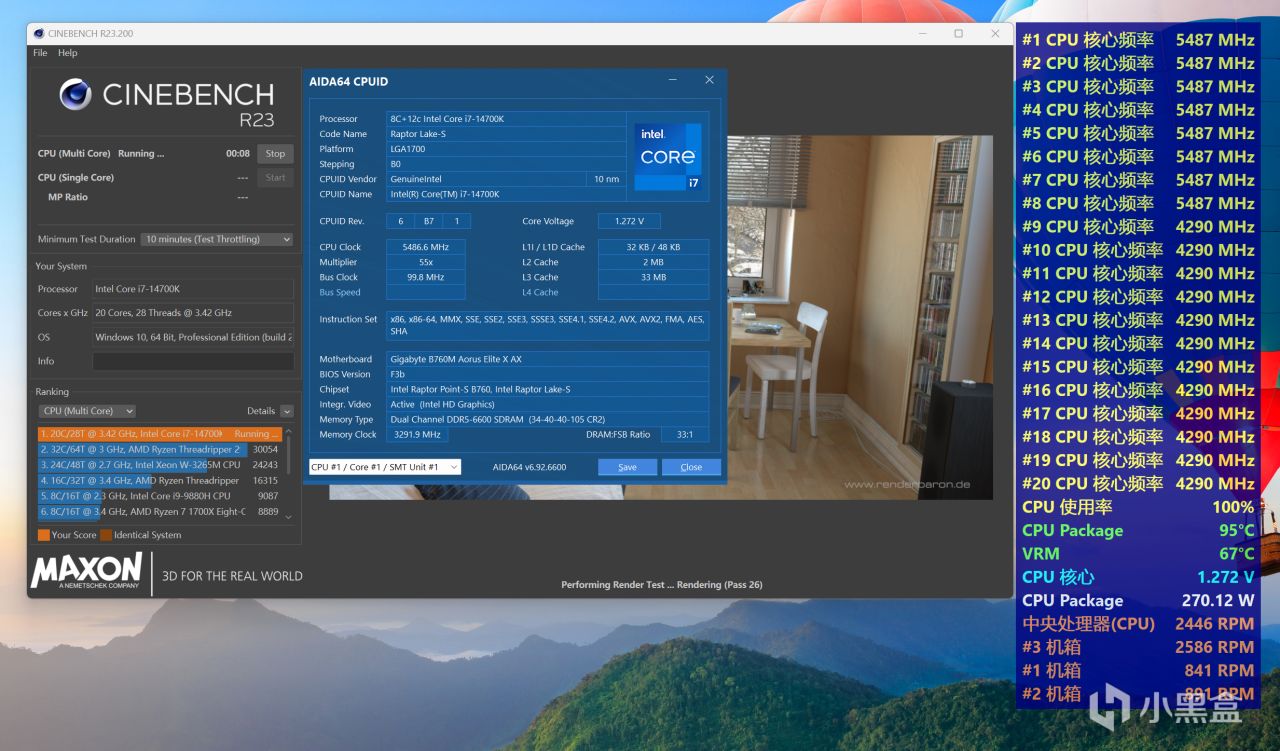1280x751 pixels.
Task: Click the OS field showing Windows 10
Action: pyautogui.click(x=193, y=337)
